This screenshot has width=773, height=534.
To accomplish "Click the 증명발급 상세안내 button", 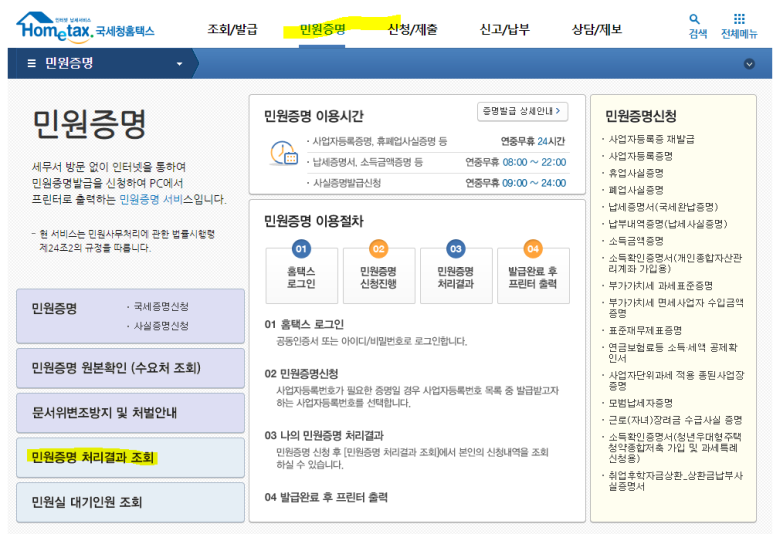I will click(x=523, y=111).
